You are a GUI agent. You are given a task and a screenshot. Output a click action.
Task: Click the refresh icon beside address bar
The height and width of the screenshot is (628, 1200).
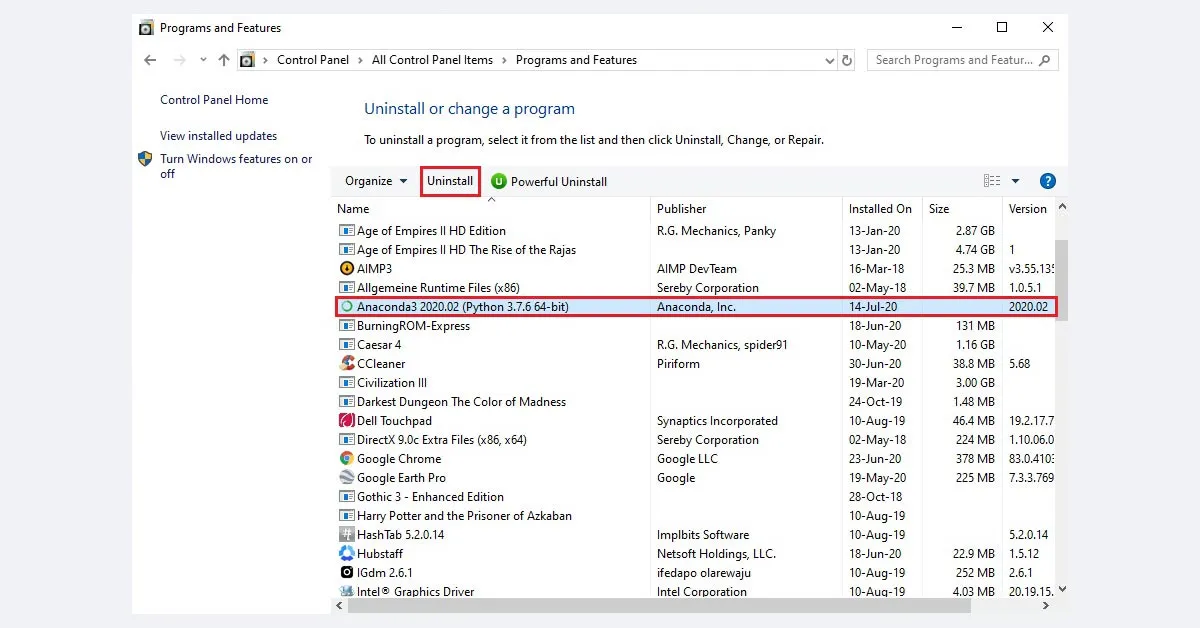click(x=847, y=60)
